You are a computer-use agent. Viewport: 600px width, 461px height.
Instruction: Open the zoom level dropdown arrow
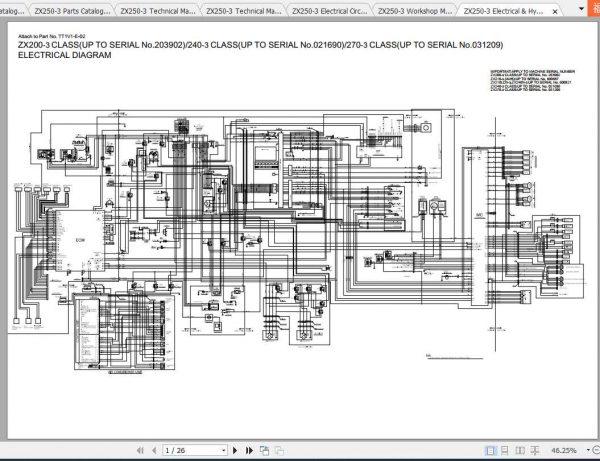click(588, 450)
